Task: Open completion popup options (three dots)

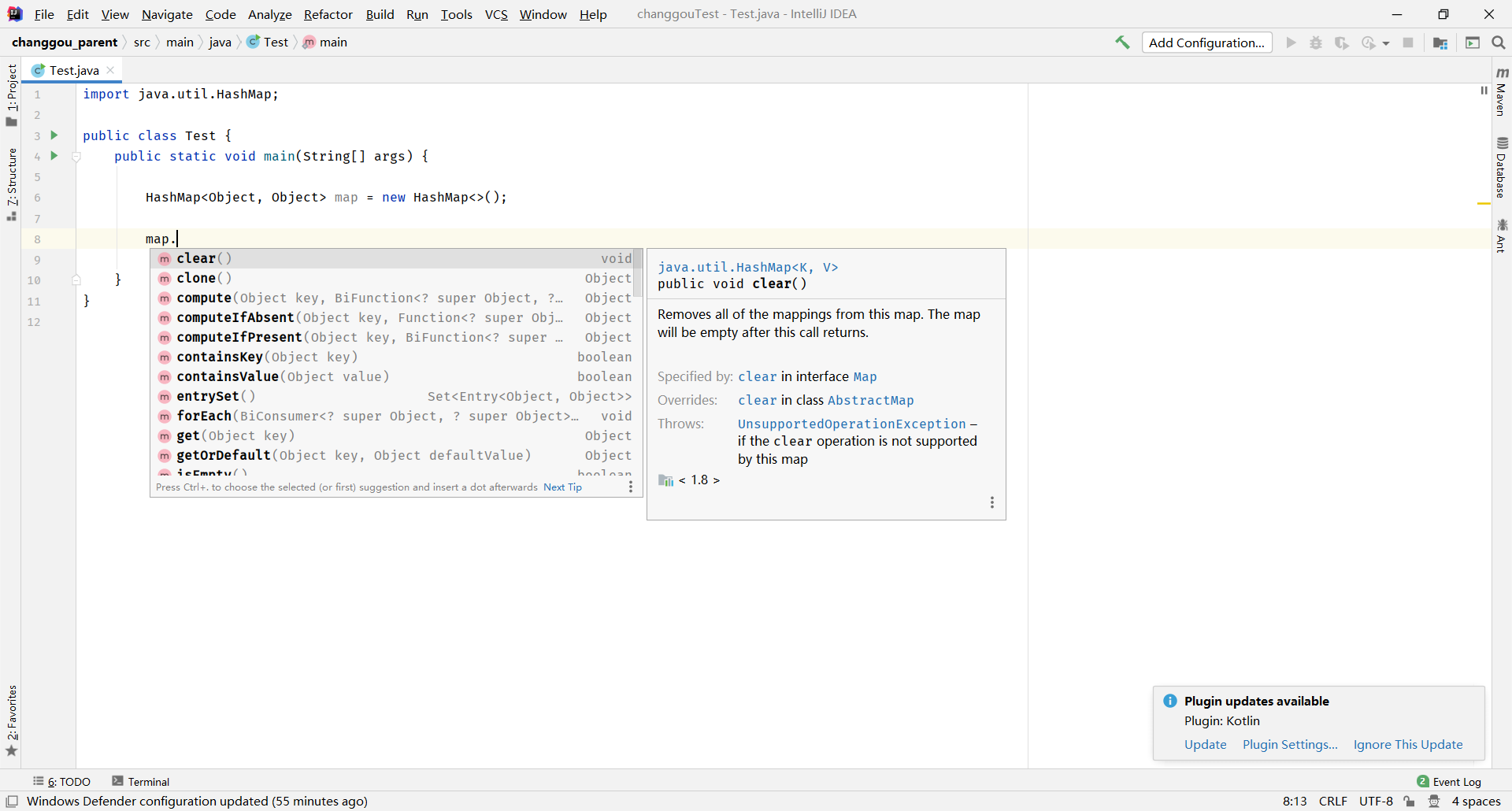Action: pos(631,487)
